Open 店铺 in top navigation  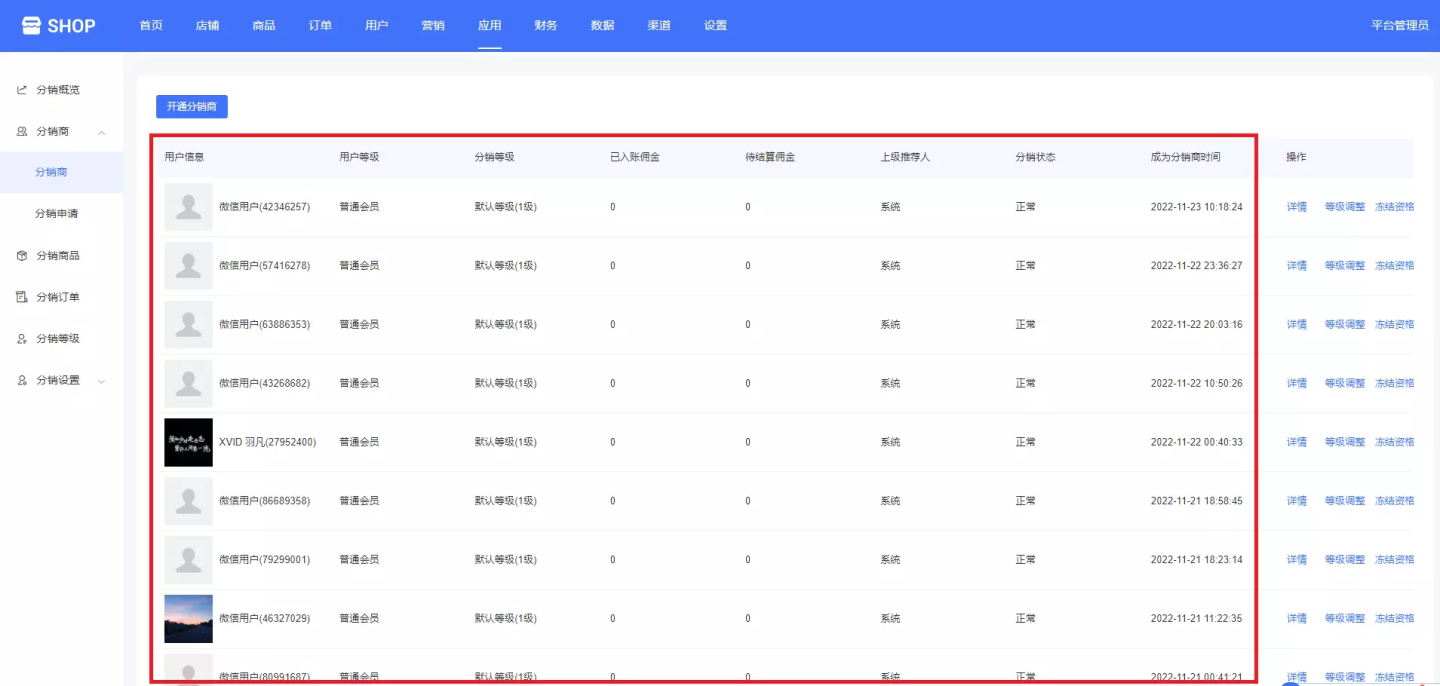pyautogui.click(x=207, y=26)
